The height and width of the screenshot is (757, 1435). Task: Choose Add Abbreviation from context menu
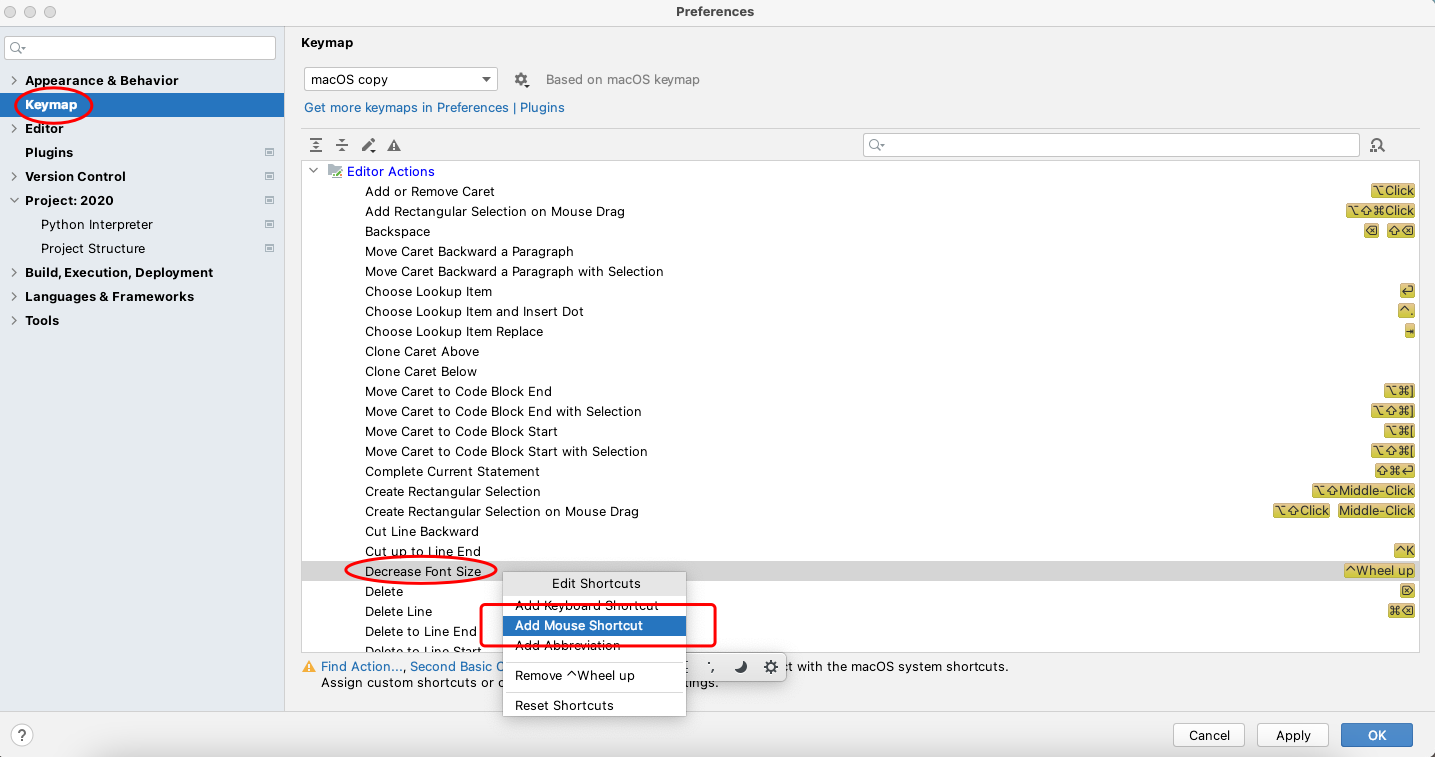click(x=594, y=645)
